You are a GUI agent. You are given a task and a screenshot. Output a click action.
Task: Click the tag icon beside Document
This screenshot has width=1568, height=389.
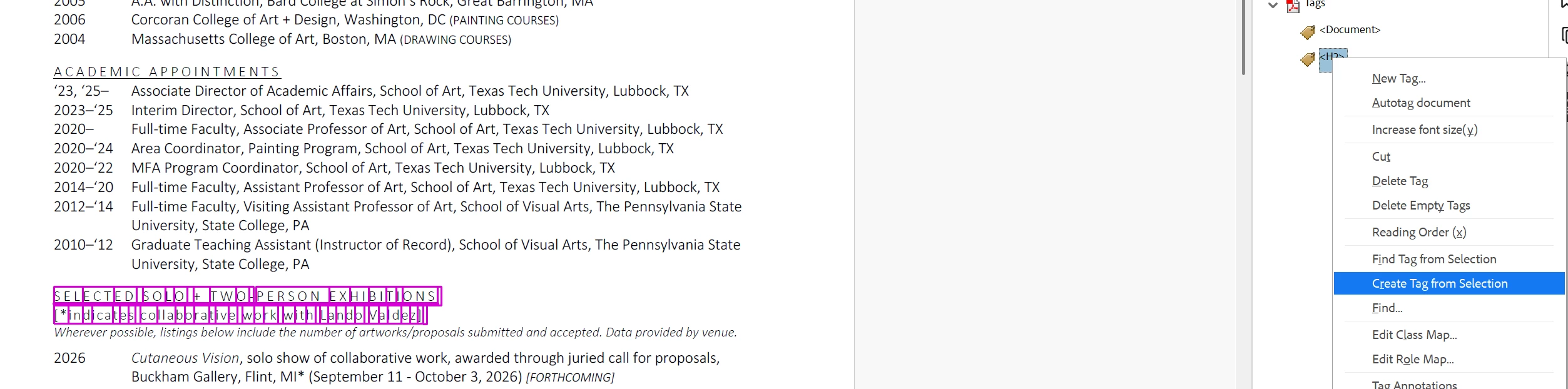click(x=1308, y=31)
